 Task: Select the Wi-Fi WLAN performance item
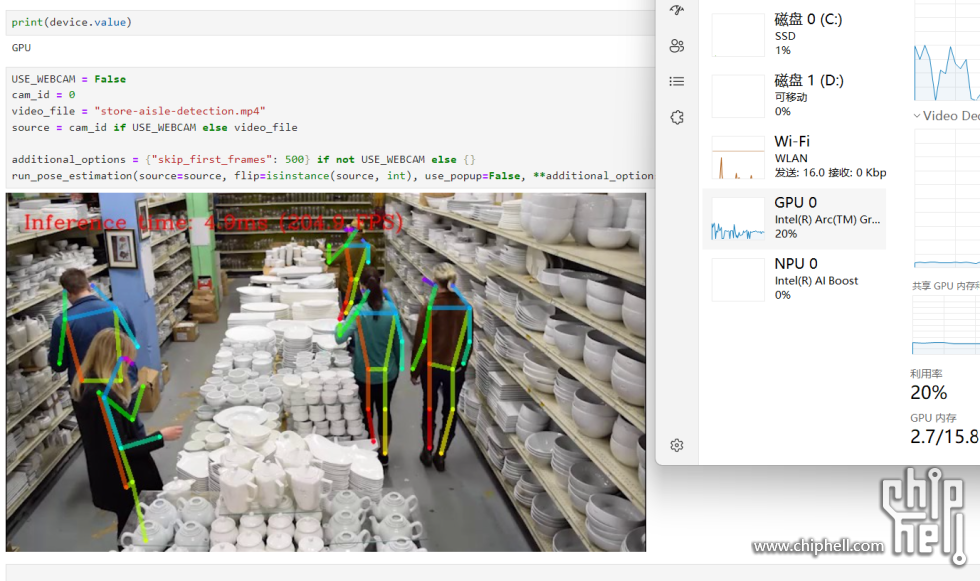(x=794, y=157)
